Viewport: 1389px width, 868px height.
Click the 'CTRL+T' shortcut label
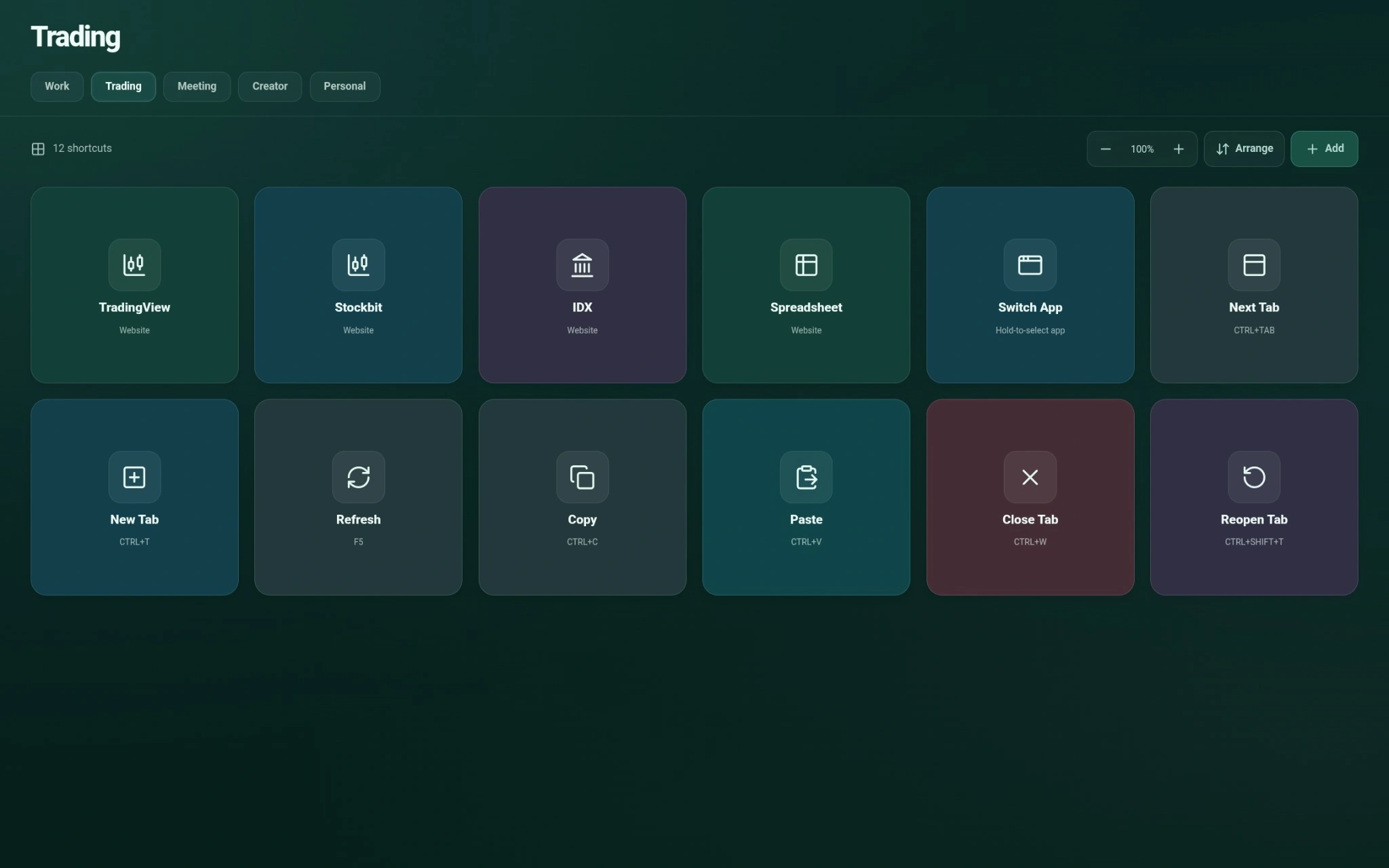(x=134, y=542)
